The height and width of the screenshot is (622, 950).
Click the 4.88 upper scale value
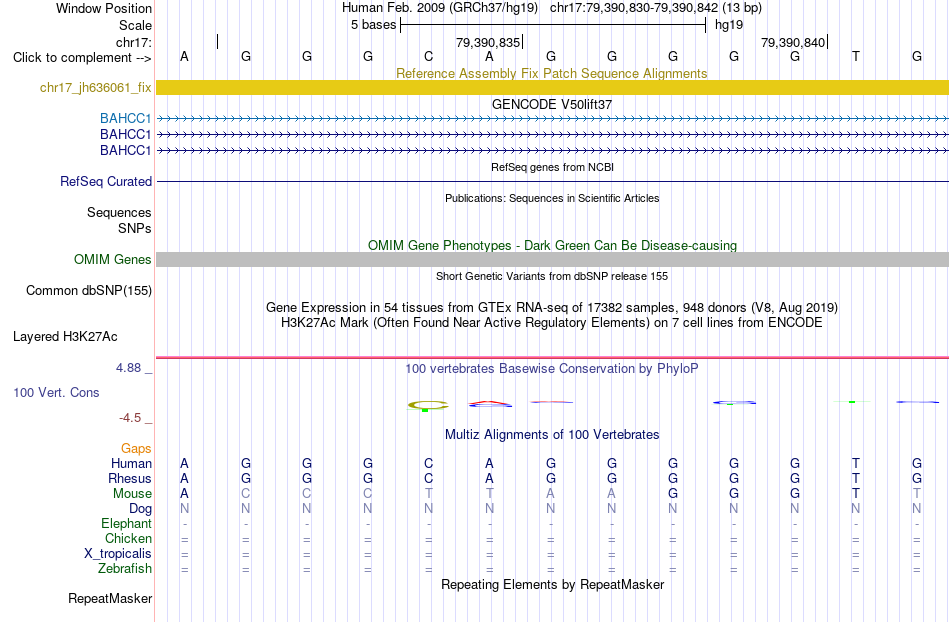coord(128,368)
